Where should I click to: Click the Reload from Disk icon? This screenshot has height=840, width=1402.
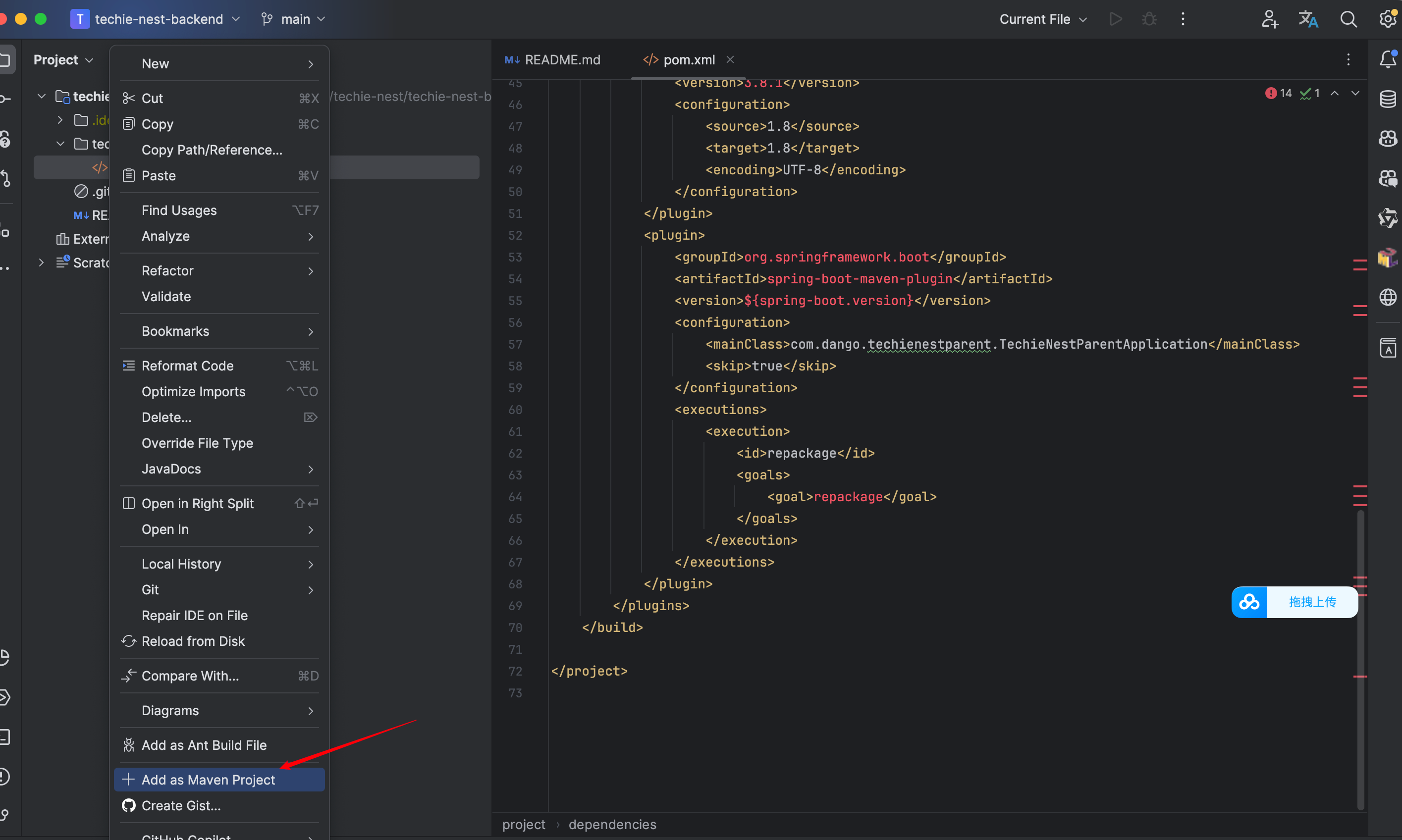128,641
